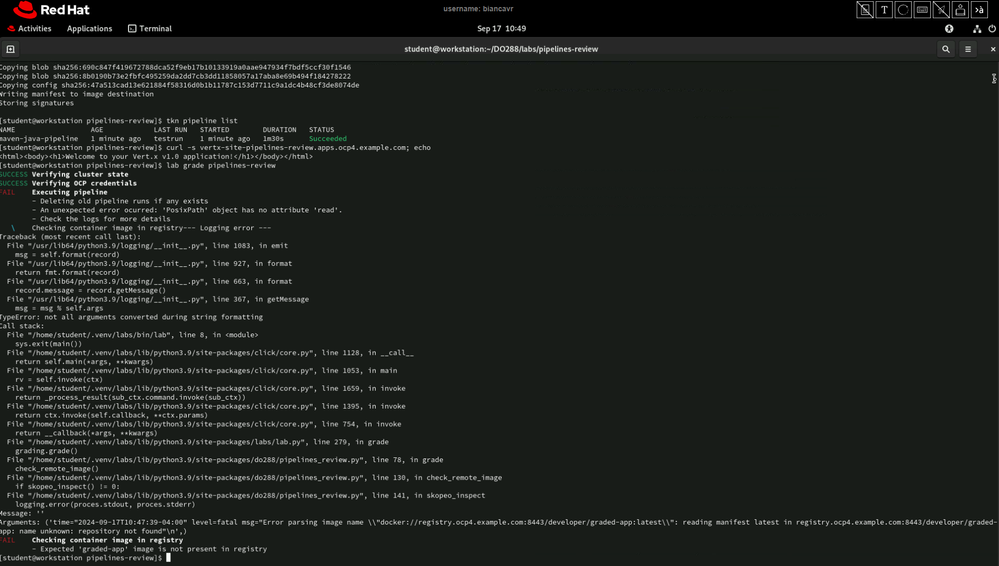Viewport: 999px width, 566px height.
Task: Open the accessibility menu icon
Action: [949, 29]
